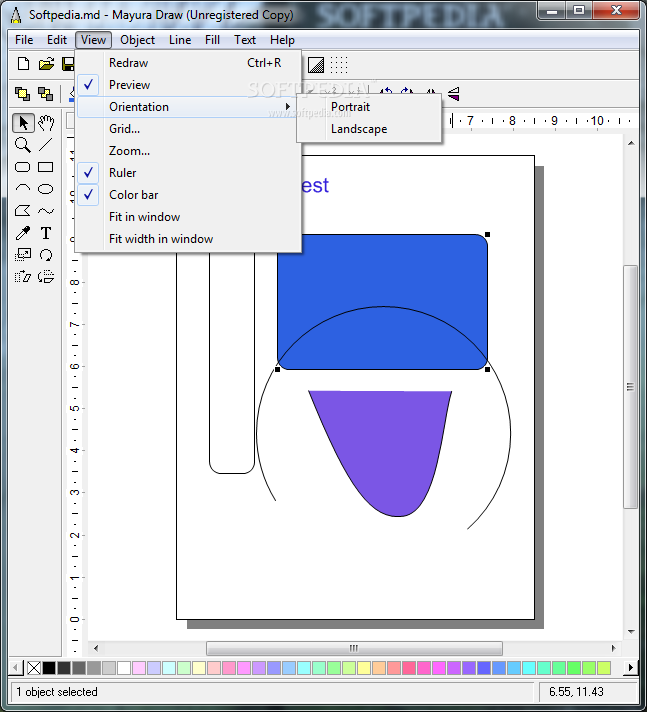Click the Send to back icon

point(45,94)
